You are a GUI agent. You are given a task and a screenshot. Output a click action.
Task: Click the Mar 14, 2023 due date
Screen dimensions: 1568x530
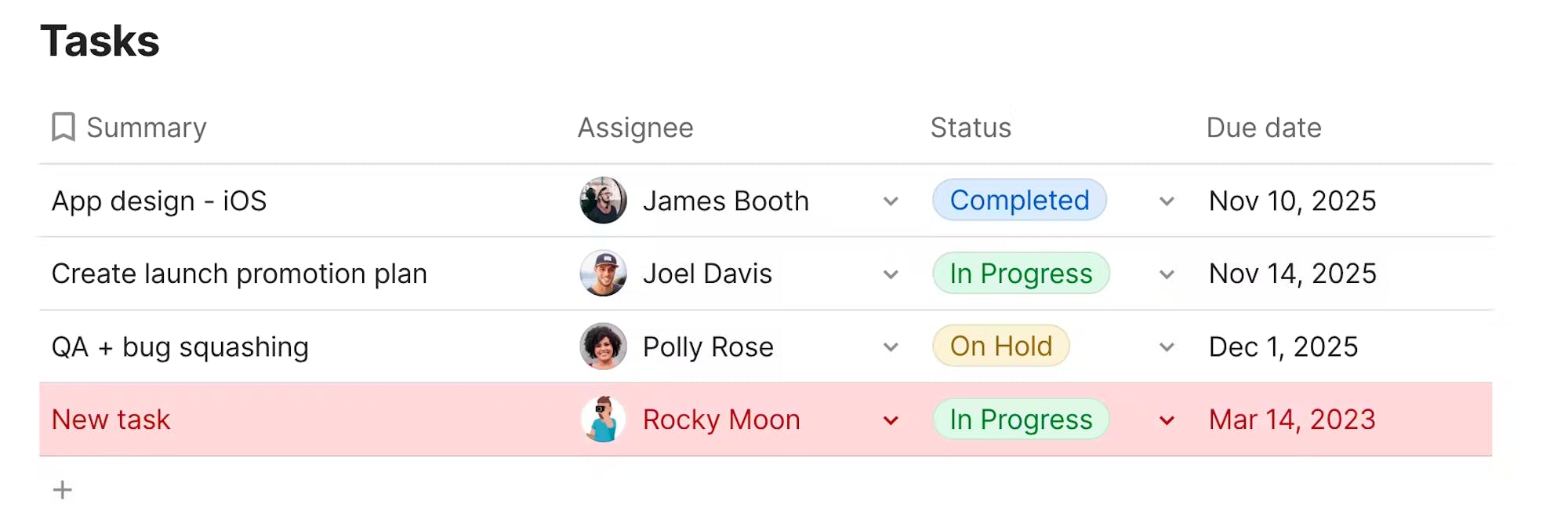point(1292,419)
